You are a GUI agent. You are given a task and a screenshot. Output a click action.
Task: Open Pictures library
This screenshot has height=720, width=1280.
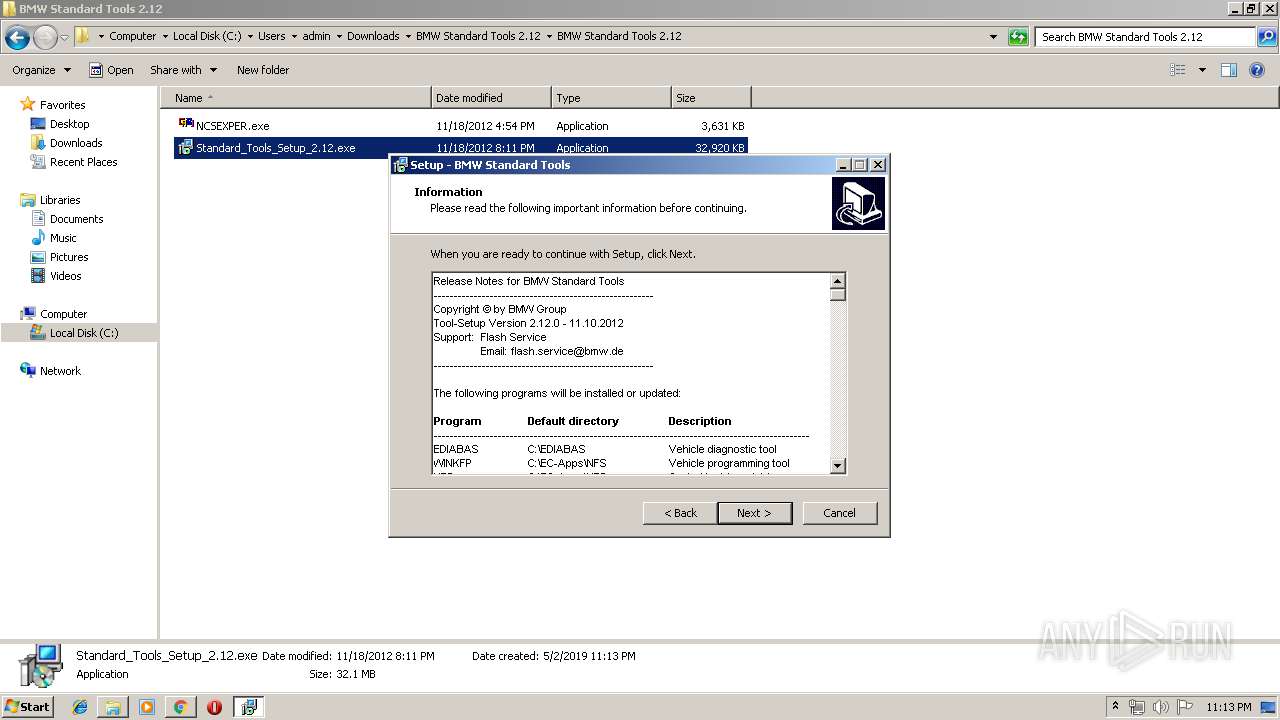tap(69, 257)
